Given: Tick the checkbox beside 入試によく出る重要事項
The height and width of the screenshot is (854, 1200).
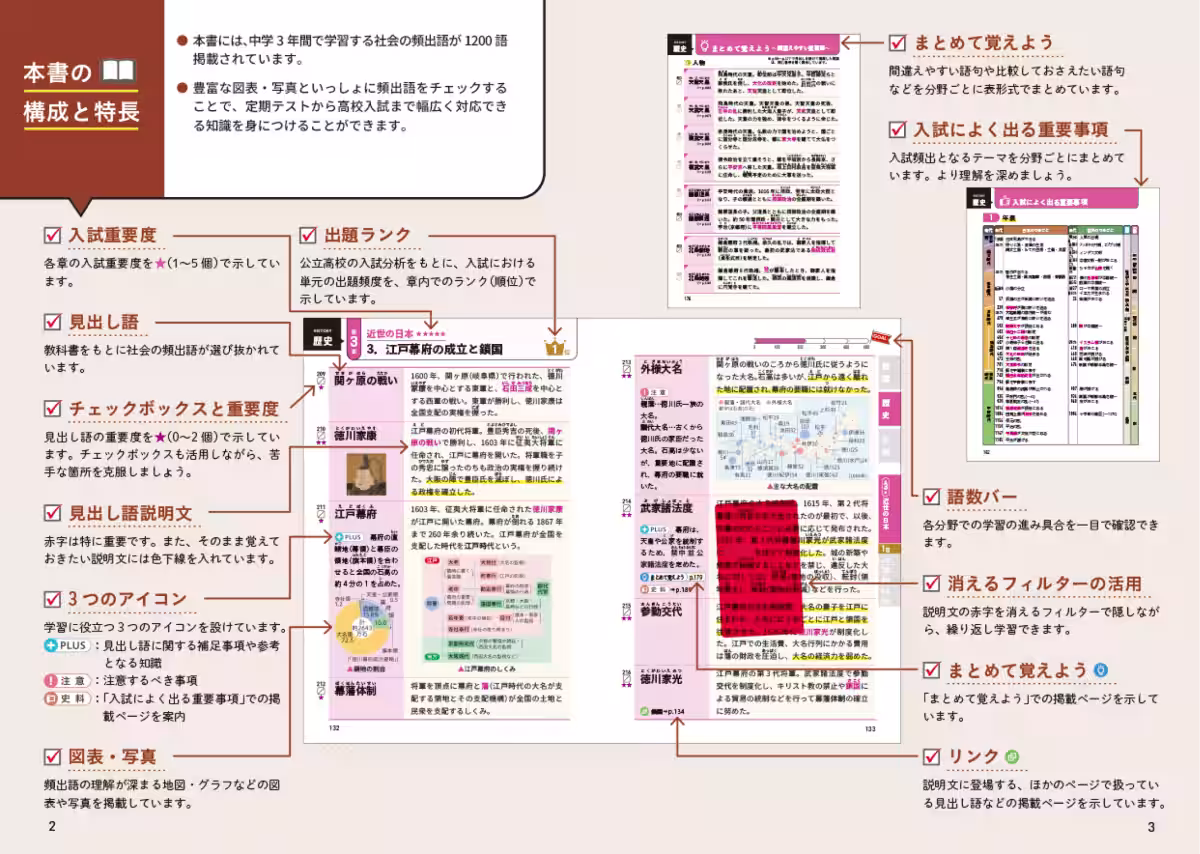Looking at the screenshot, I should coord(897,129).
